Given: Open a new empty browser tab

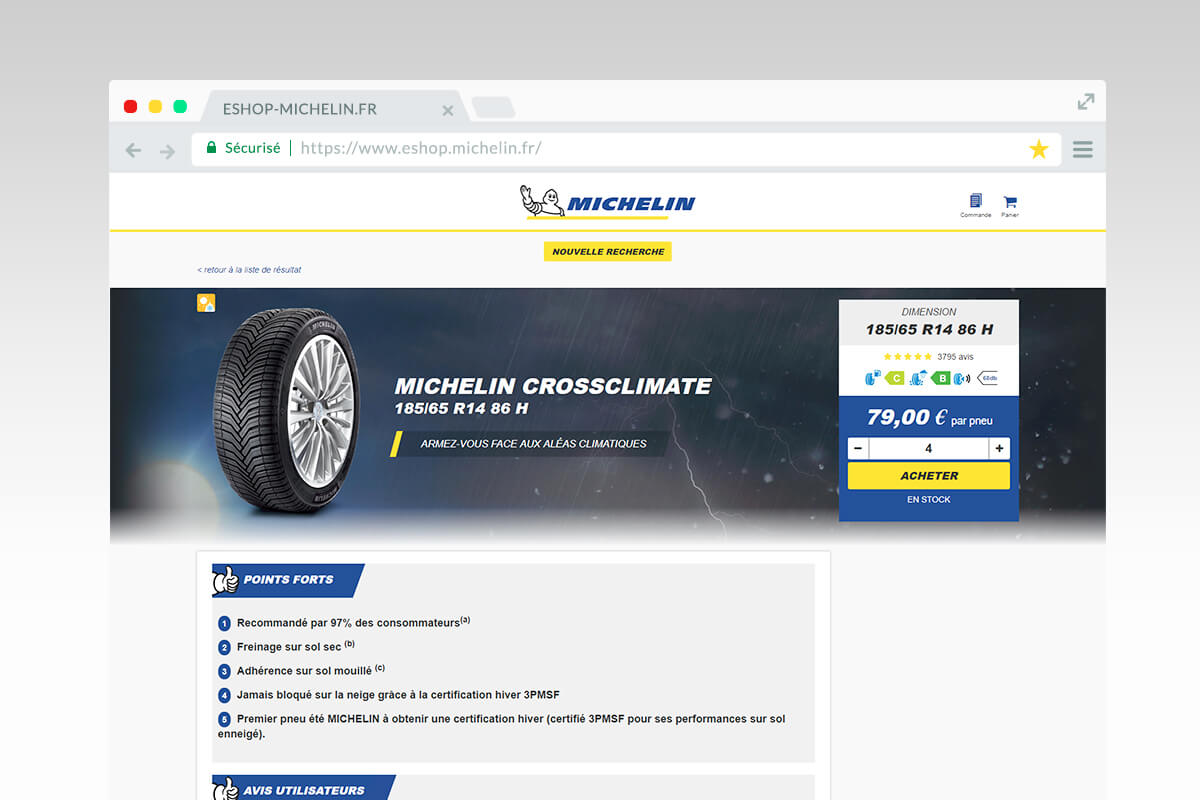Looking at the screenshot, I should (x=493, y=107).
